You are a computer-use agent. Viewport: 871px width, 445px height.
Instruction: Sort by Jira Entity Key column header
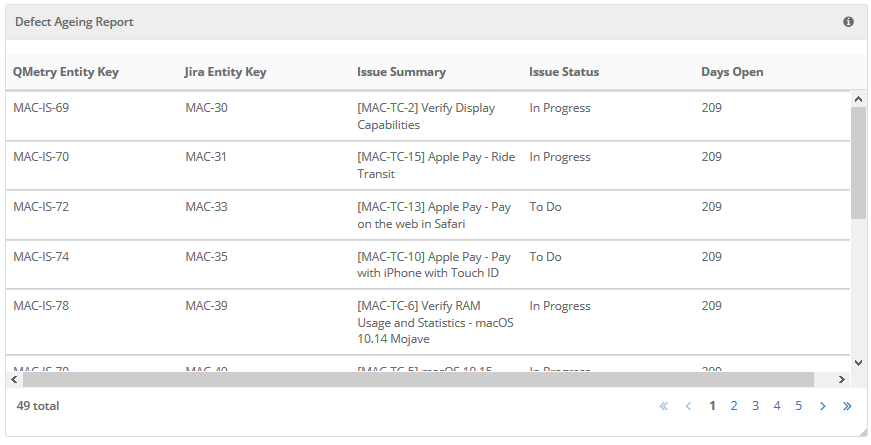tap(226, 72)
